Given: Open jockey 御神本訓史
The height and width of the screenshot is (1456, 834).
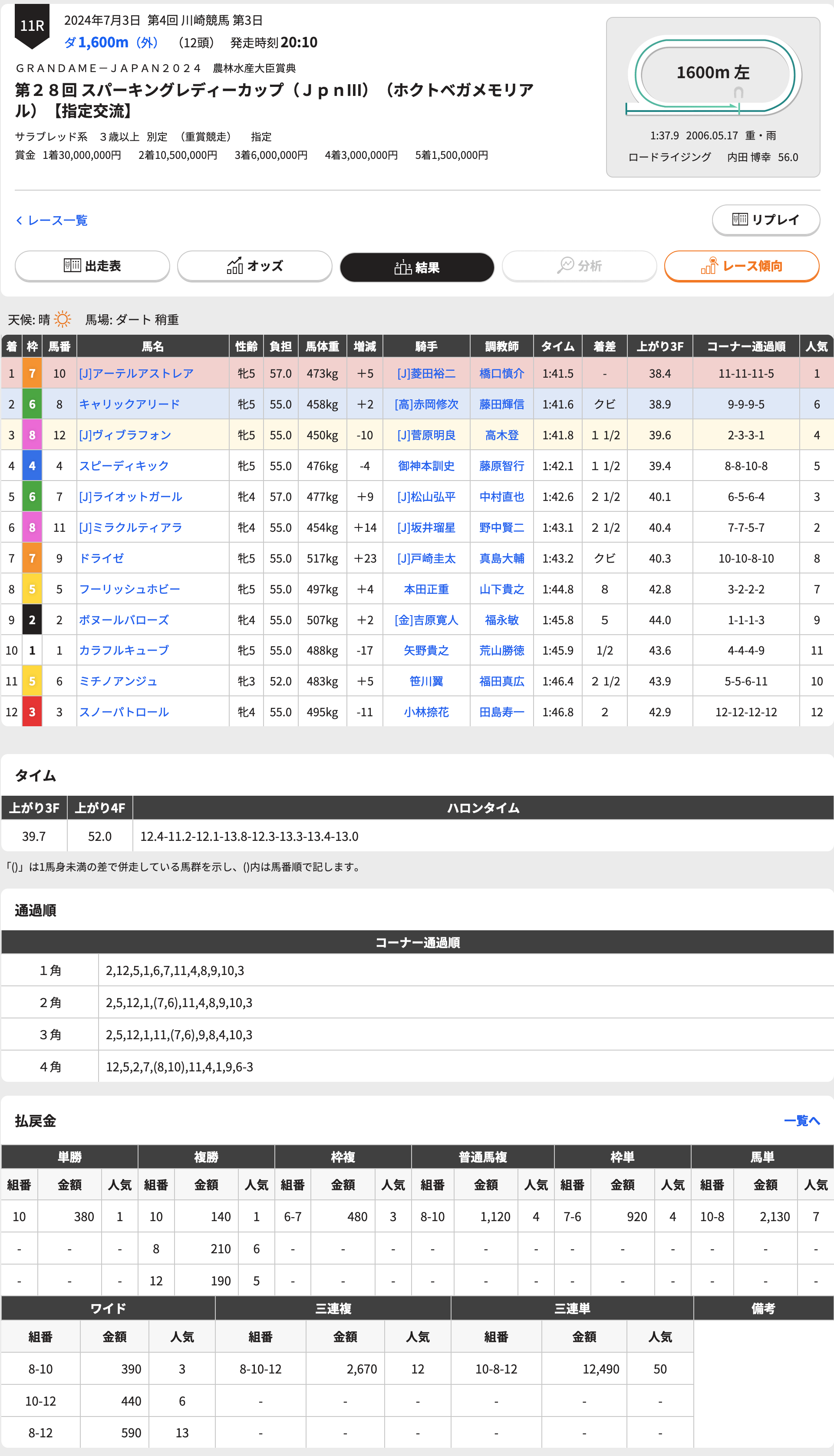Looking at the screenshot, I should pyautogui.click(x=426, y=466).
